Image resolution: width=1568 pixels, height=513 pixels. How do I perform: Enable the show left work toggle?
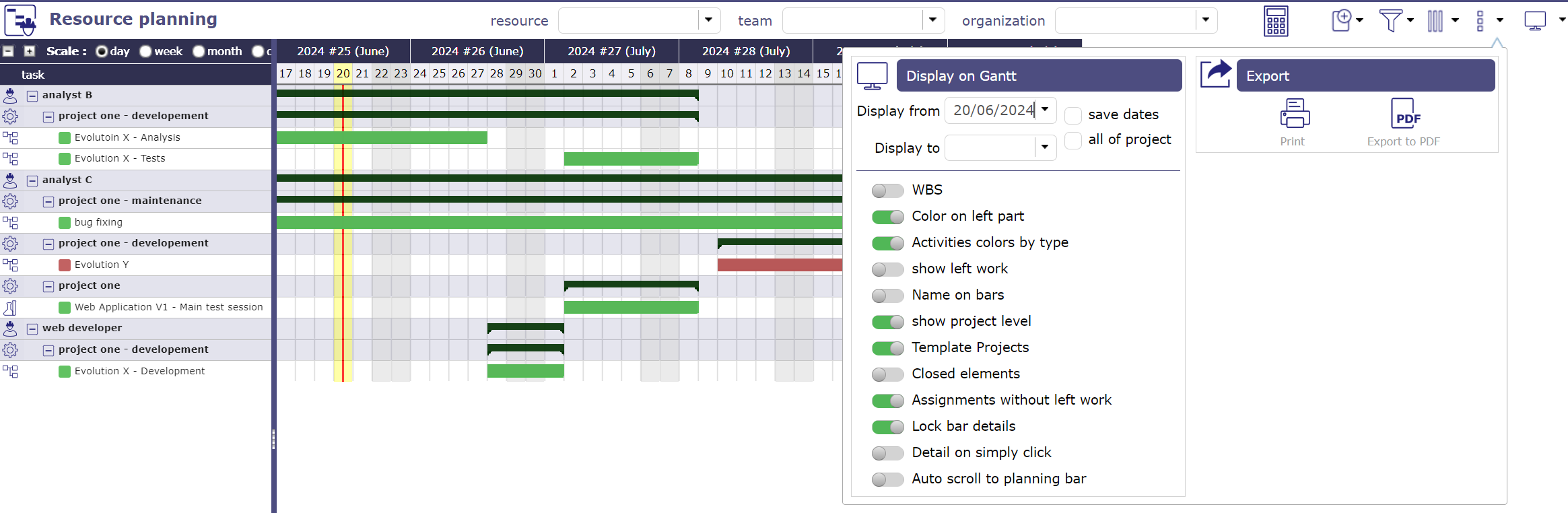[x=887, y=269]
